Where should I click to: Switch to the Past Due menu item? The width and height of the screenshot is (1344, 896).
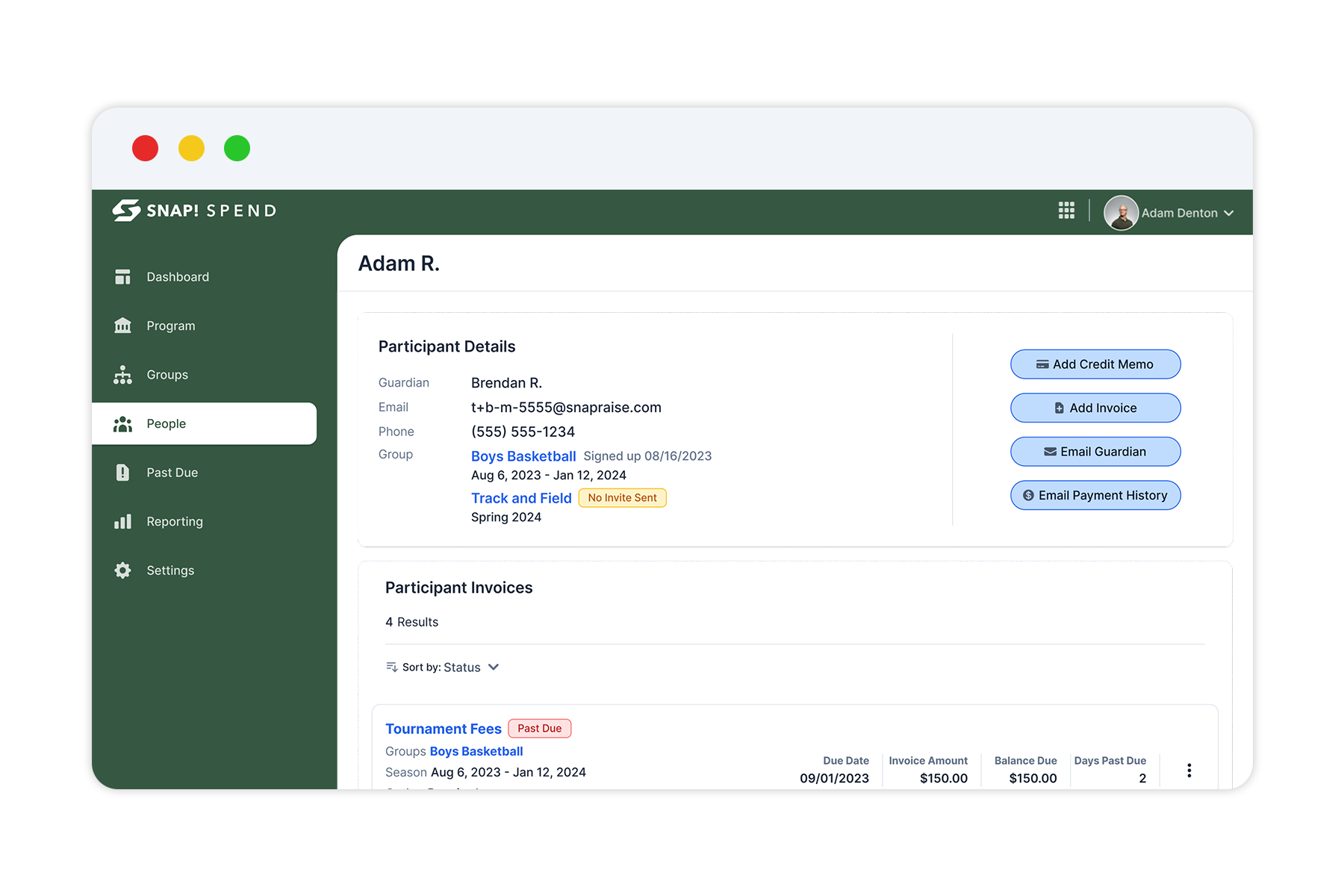pos(172,472)
